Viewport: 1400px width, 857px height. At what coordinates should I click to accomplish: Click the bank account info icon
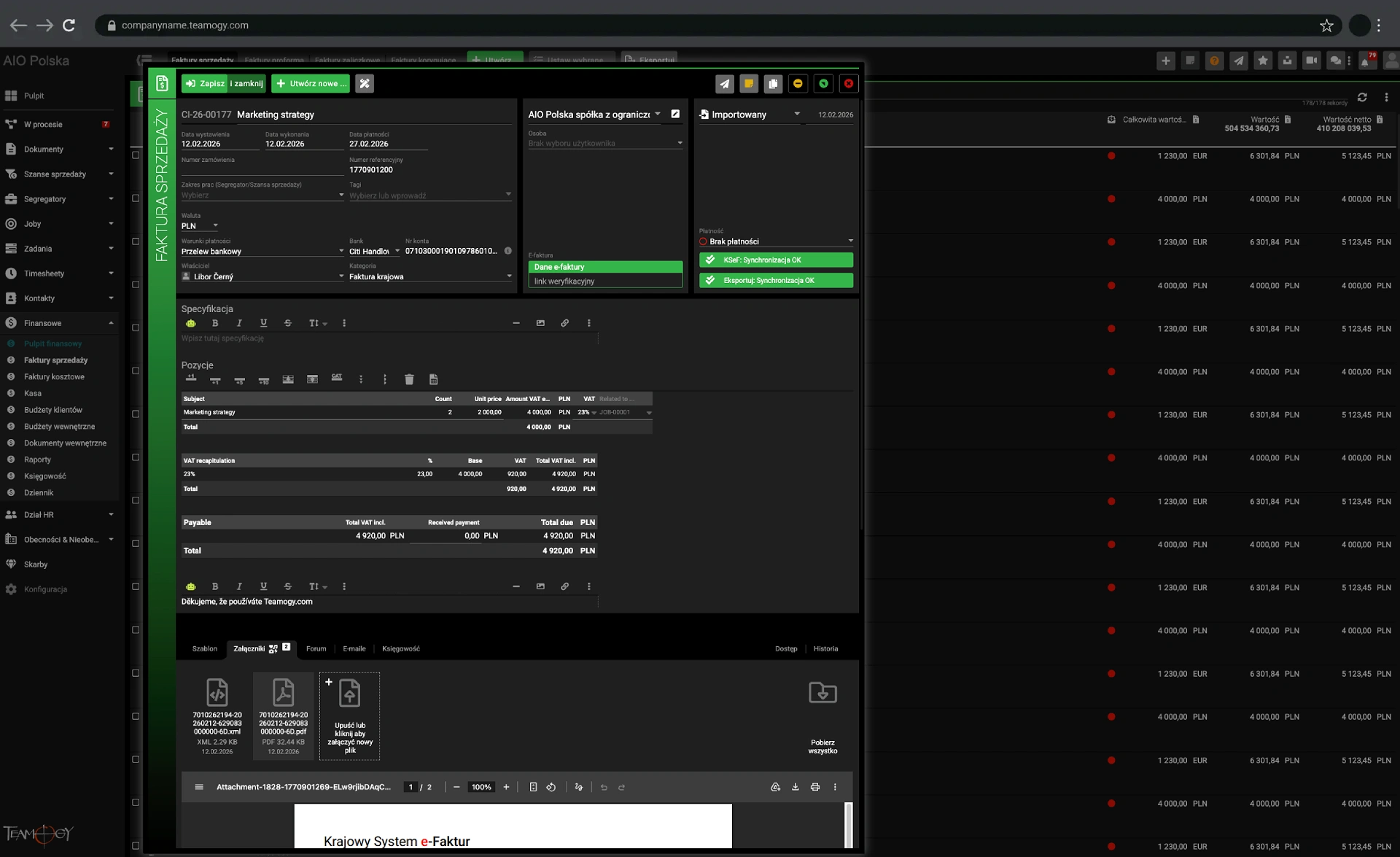tap(508, 251)
